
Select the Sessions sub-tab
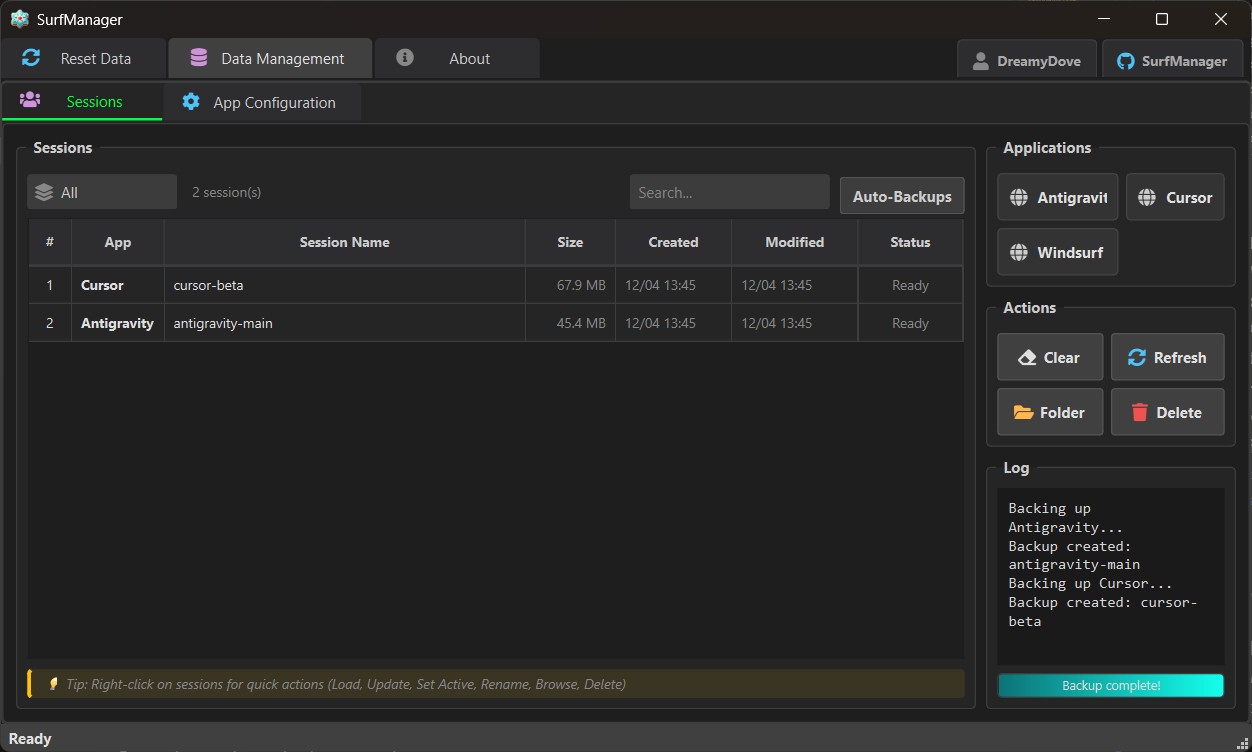pos(82,102)
